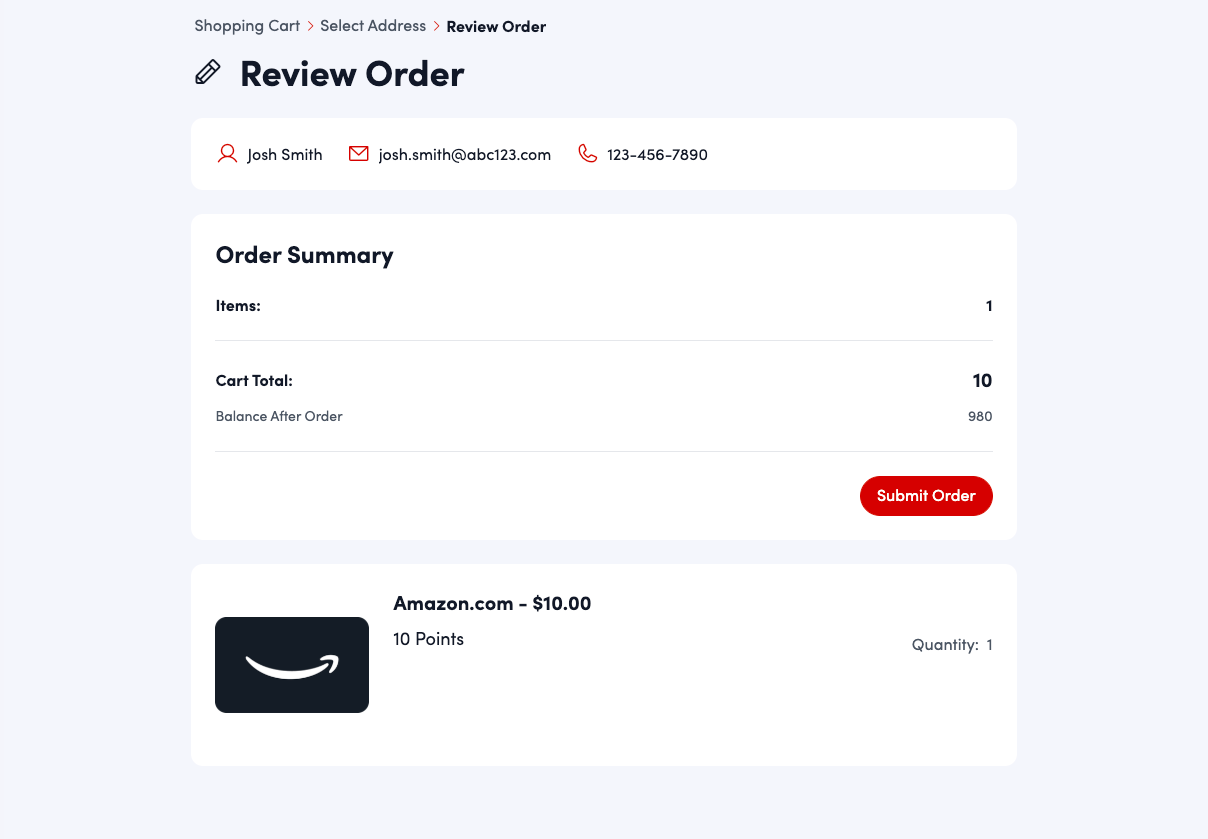Click the Josh Smith name
Screen dimensions: 1208x839
[x=285, y=155]
